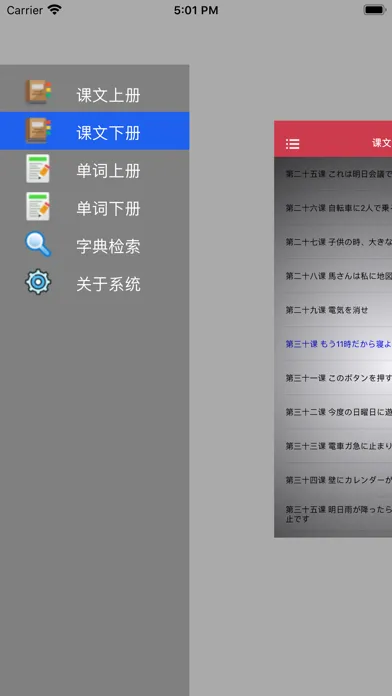Tap the notepad pencil icon beside 单词上册
The height and width of the screenshot is (696, 392).
38,169
